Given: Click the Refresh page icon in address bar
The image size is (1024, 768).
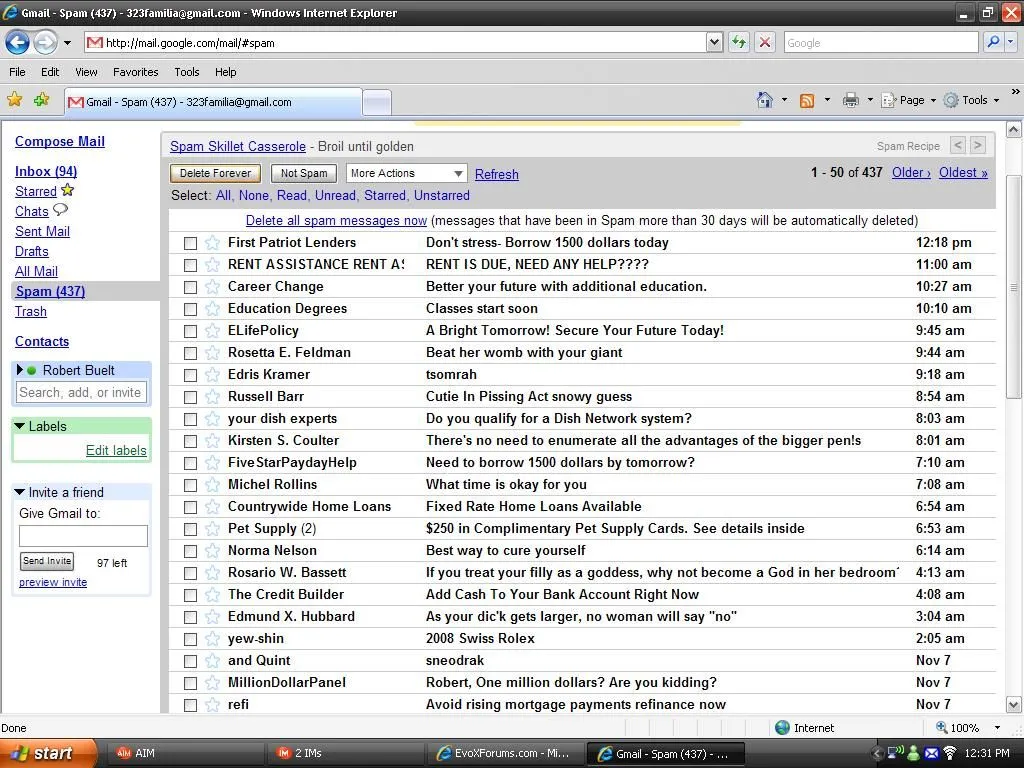Looking at the screenshot, I should point(739,42).
